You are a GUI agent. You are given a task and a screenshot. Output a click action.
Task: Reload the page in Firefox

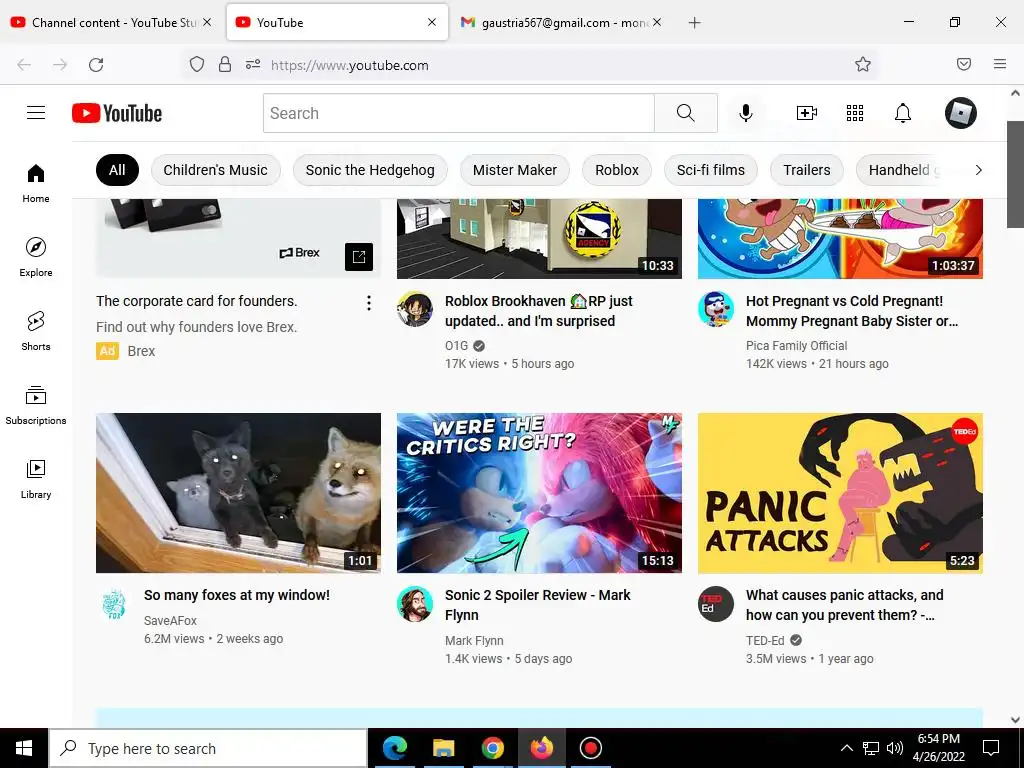coord(96,65)
